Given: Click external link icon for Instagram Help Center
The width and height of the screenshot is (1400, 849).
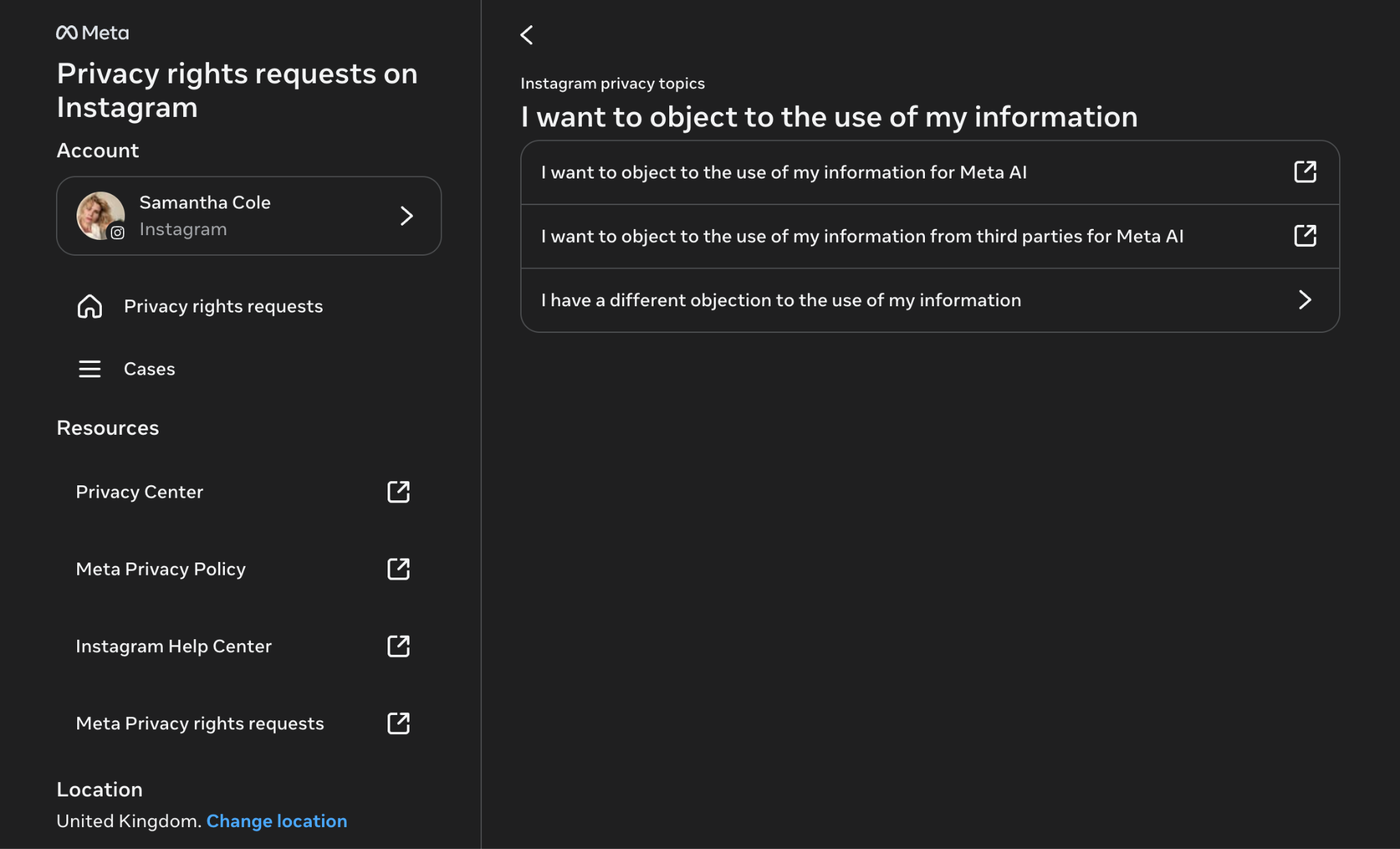Looking at the screenshot, I should pyautogui.click(x=399, y=647).
